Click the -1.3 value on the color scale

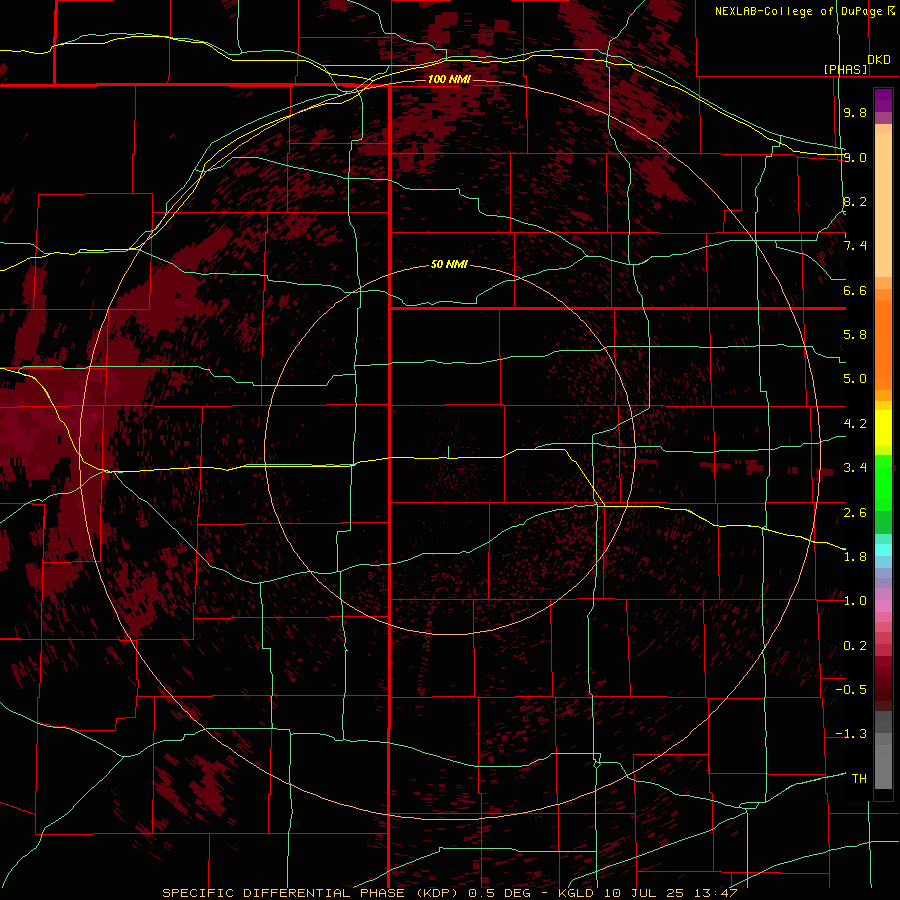pos(851,734)
